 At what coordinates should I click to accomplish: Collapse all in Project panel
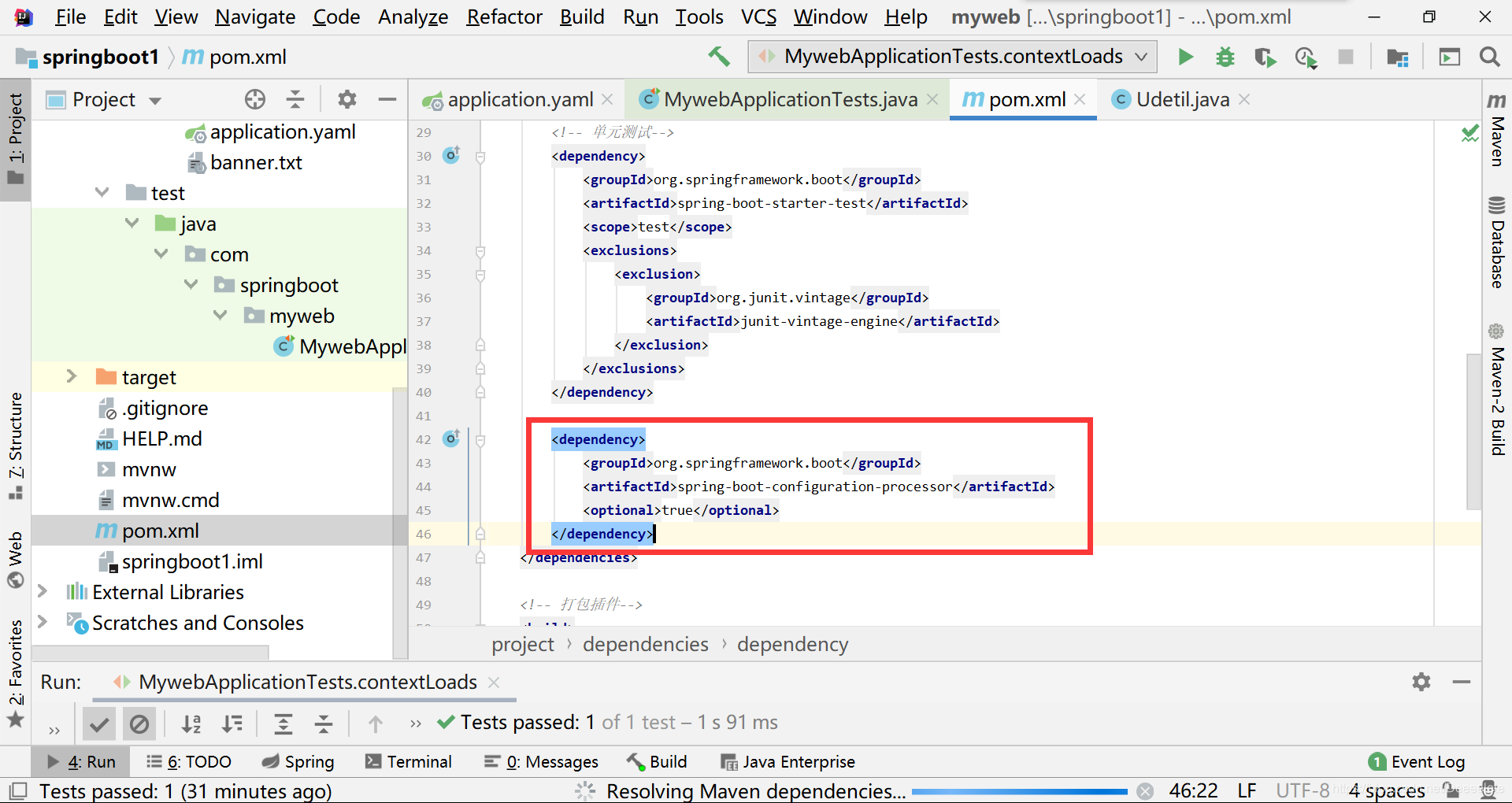click(295, 99)
